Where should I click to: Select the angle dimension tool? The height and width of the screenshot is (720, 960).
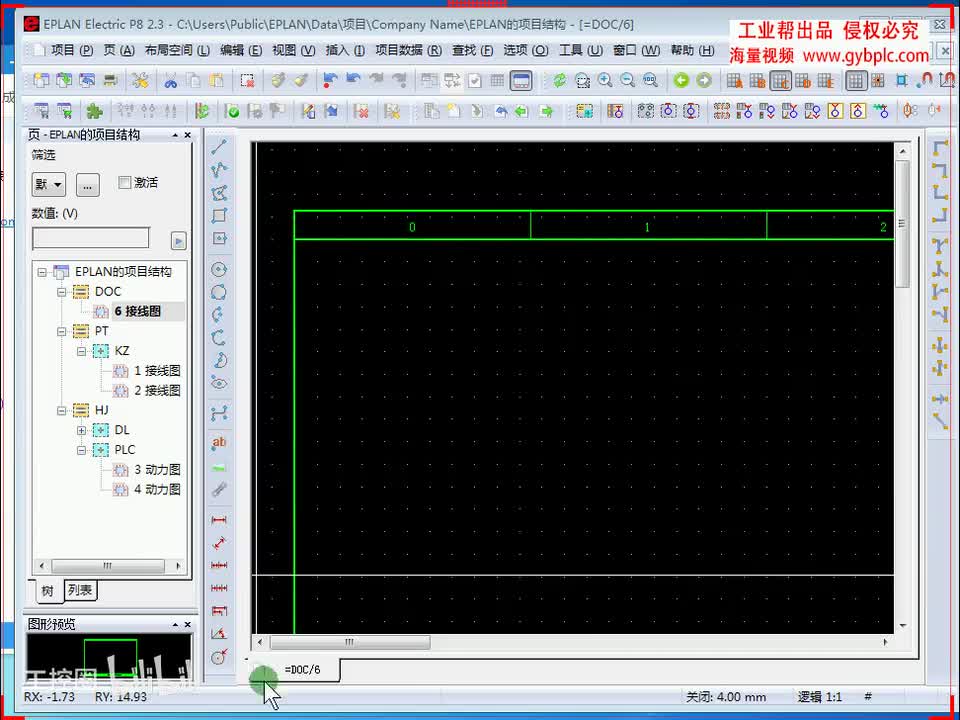[x=219, y=634]
